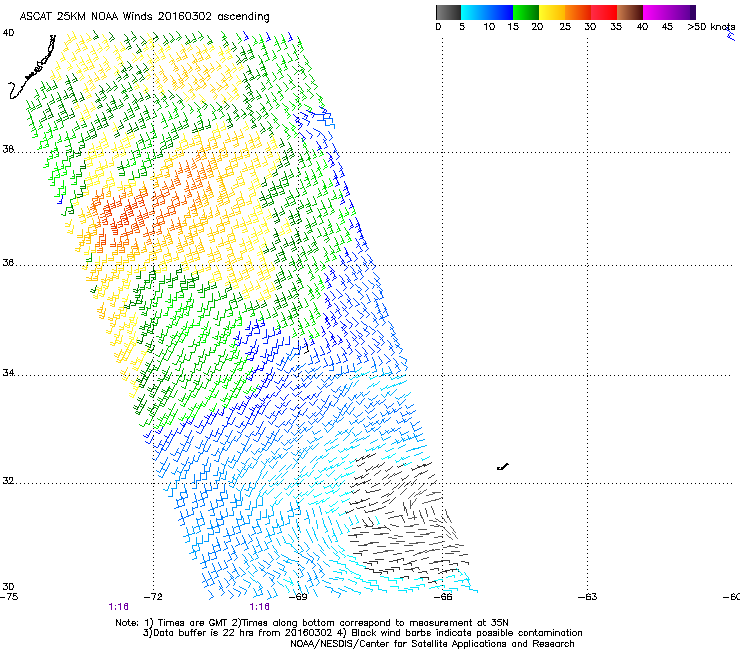740x650 pixels.
Task: Click the longitude axis label '-63'
Action: tap(588, 597)
